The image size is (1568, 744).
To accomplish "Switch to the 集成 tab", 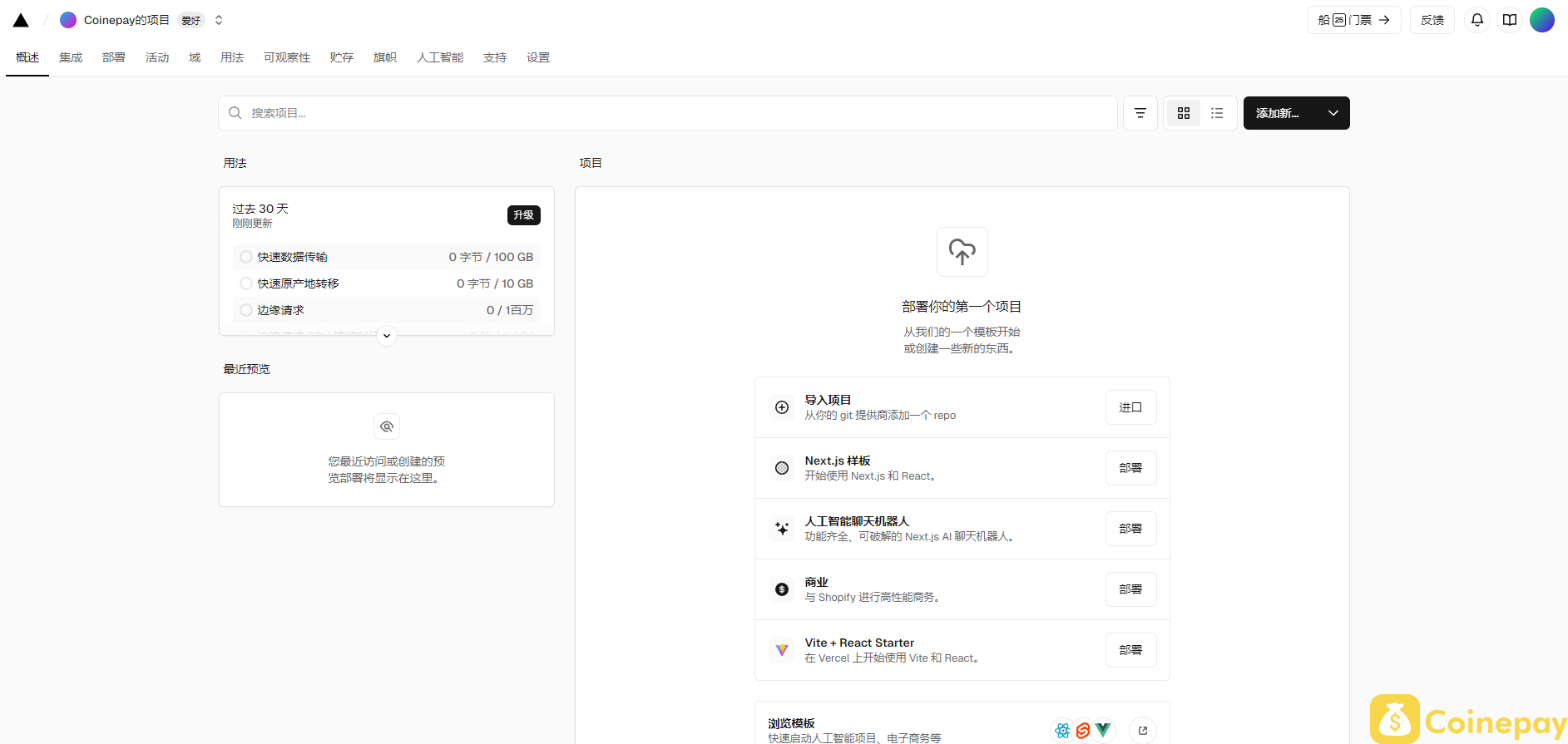I will pos(71,57).
